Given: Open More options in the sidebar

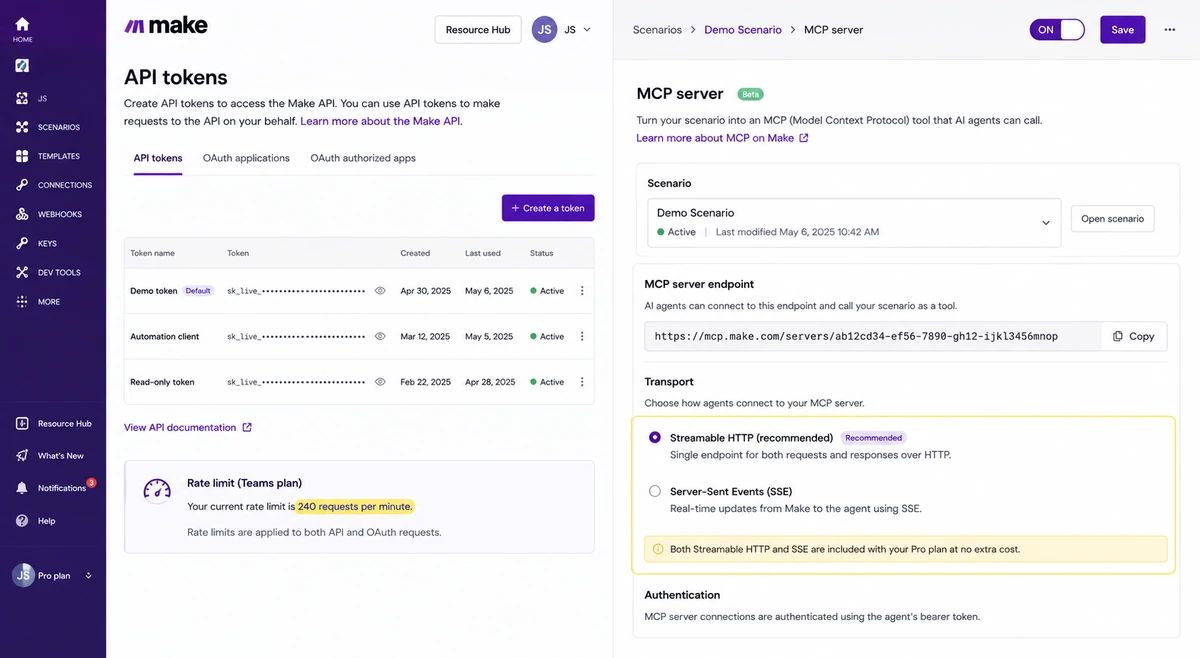Looking at the screenshot, I should click(37, 301).
